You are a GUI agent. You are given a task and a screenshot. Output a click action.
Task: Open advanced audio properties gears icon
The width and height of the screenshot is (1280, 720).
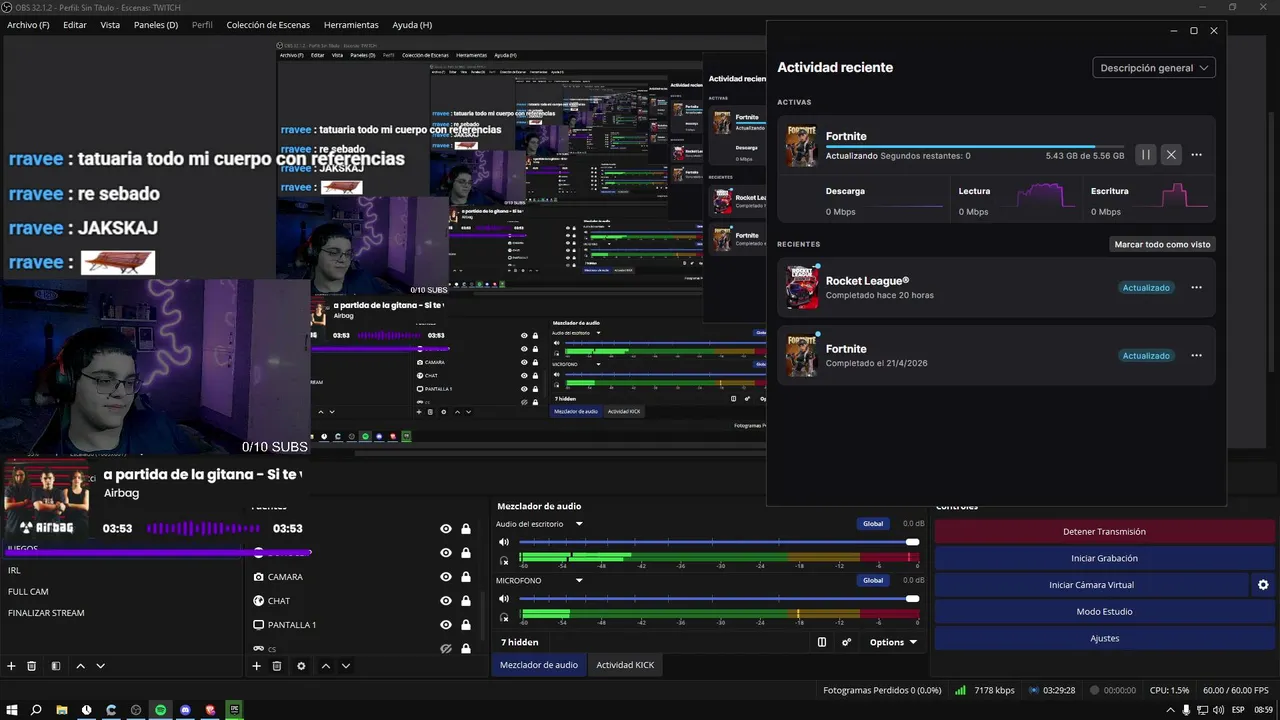point(847,642)
